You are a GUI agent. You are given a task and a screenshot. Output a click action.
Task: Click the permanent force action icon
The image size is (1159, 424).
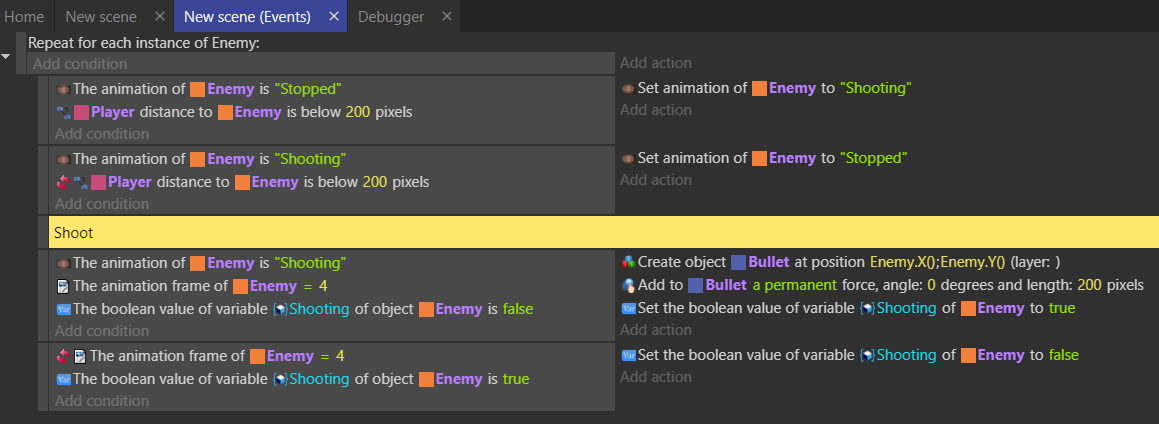pos(628,286)
